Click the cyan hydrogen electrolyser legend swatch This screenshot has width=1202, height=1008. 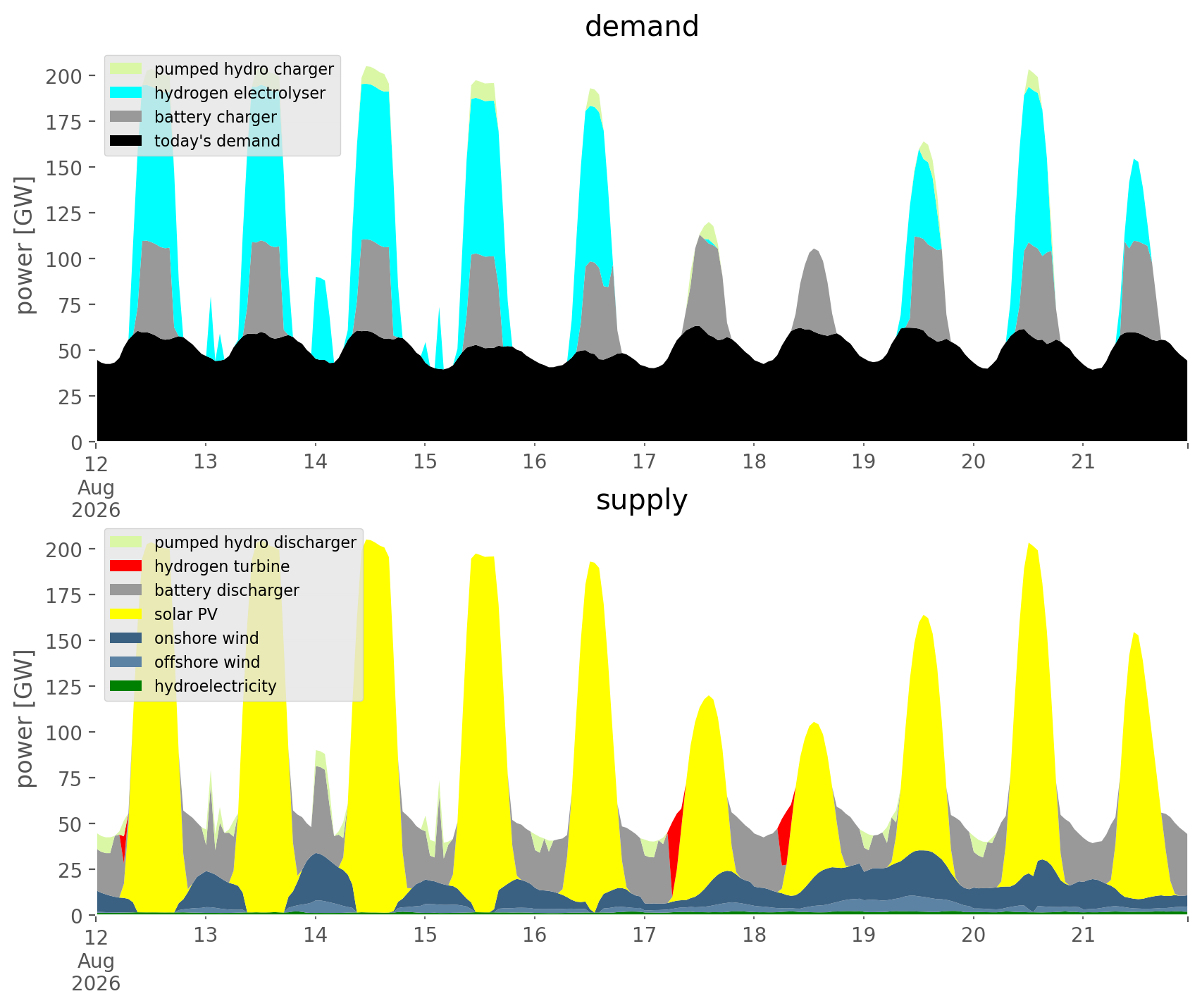click(x=127, y=93)
